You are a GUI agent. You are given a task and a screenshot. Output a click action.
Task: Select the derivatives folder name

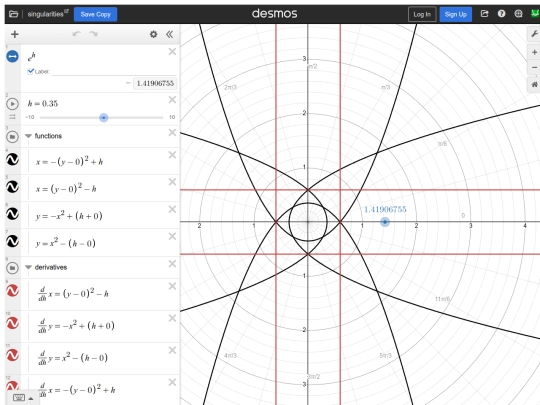coord(51,267)
